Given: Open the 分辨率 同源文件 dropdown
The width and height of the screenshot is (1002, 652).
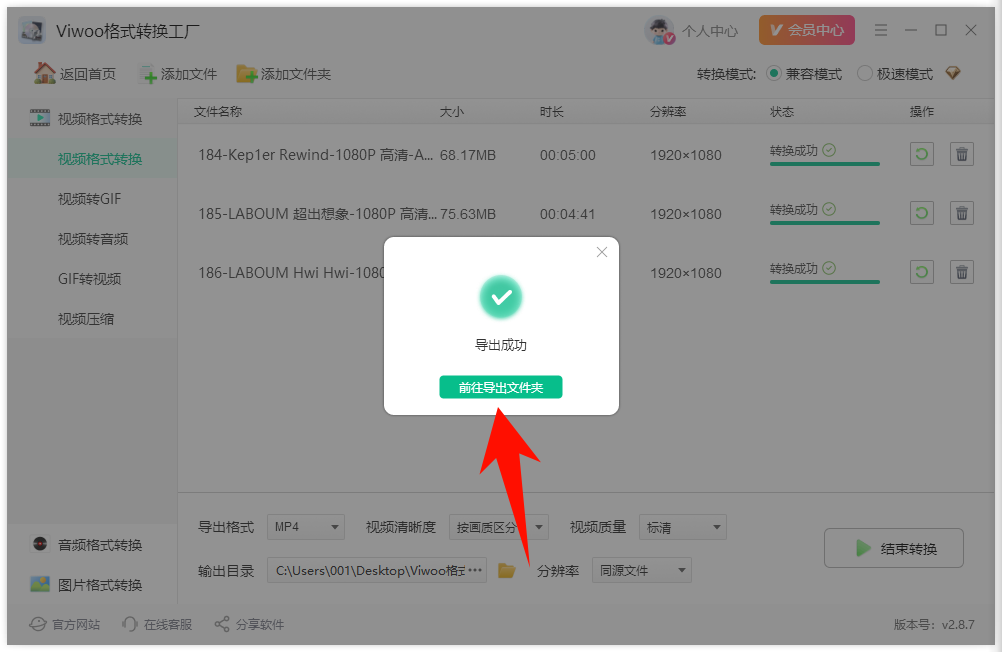Looking at the screenshot, I should (x=642, y=570).
